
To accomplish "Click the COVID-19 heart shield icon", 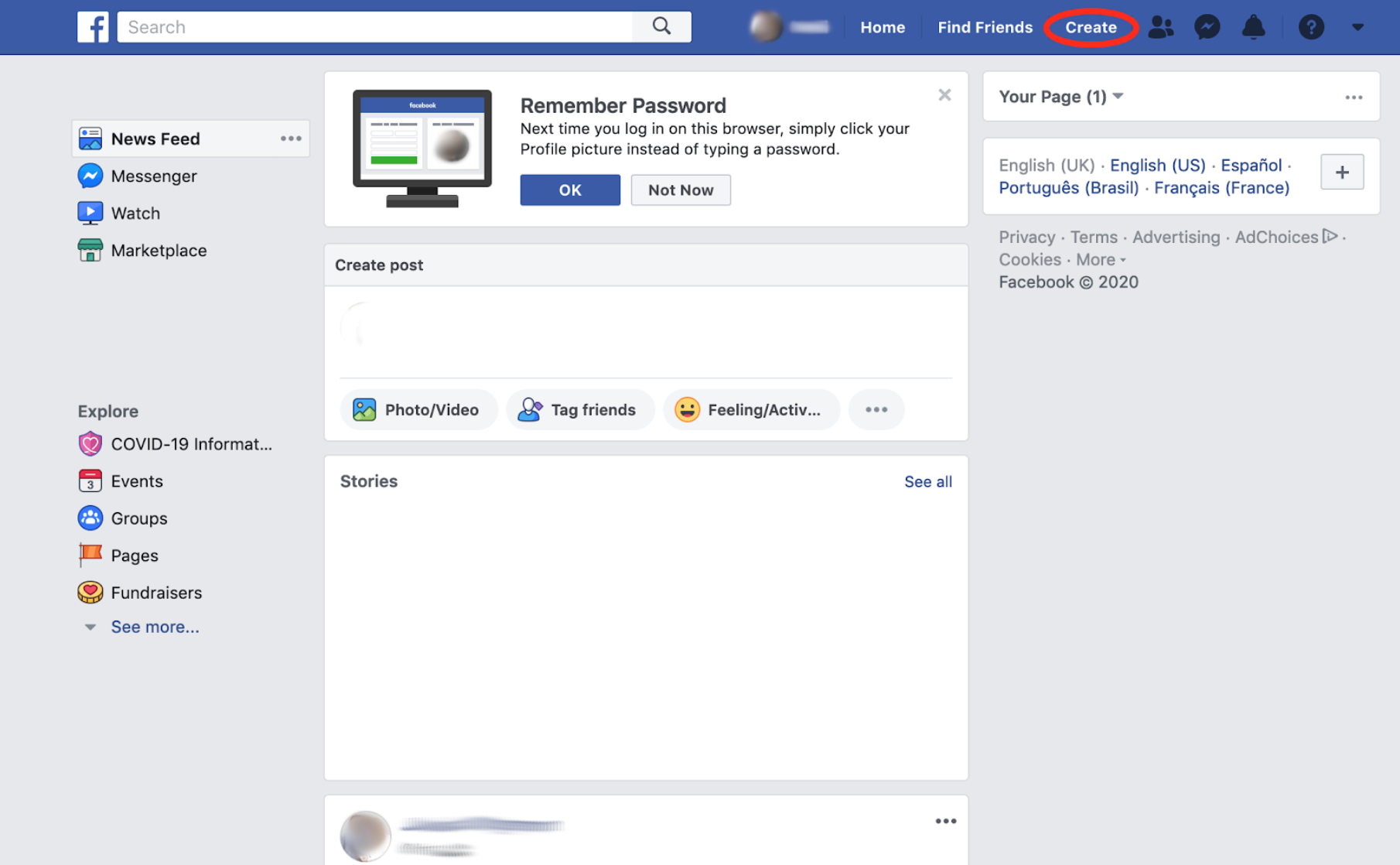I will tap(90, 443).
